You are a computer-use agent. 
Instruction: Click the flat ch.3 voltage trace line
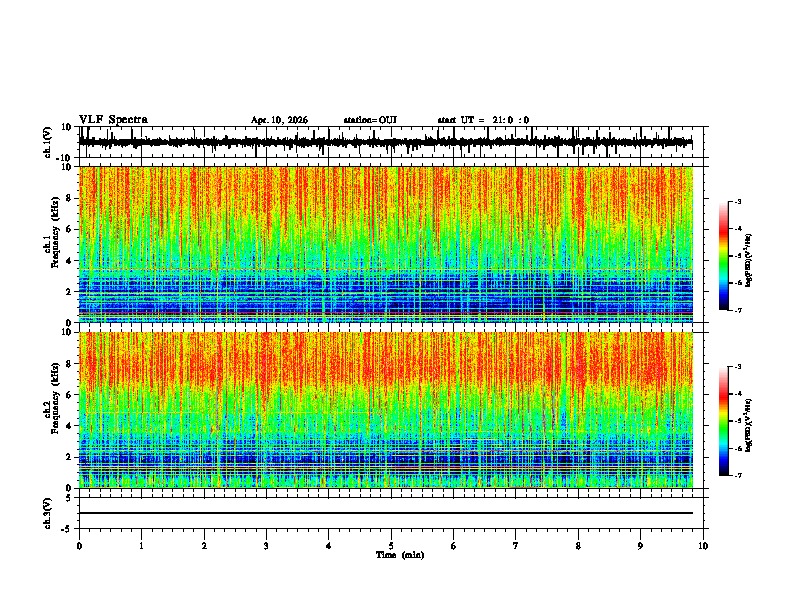[x=386, y=513]
